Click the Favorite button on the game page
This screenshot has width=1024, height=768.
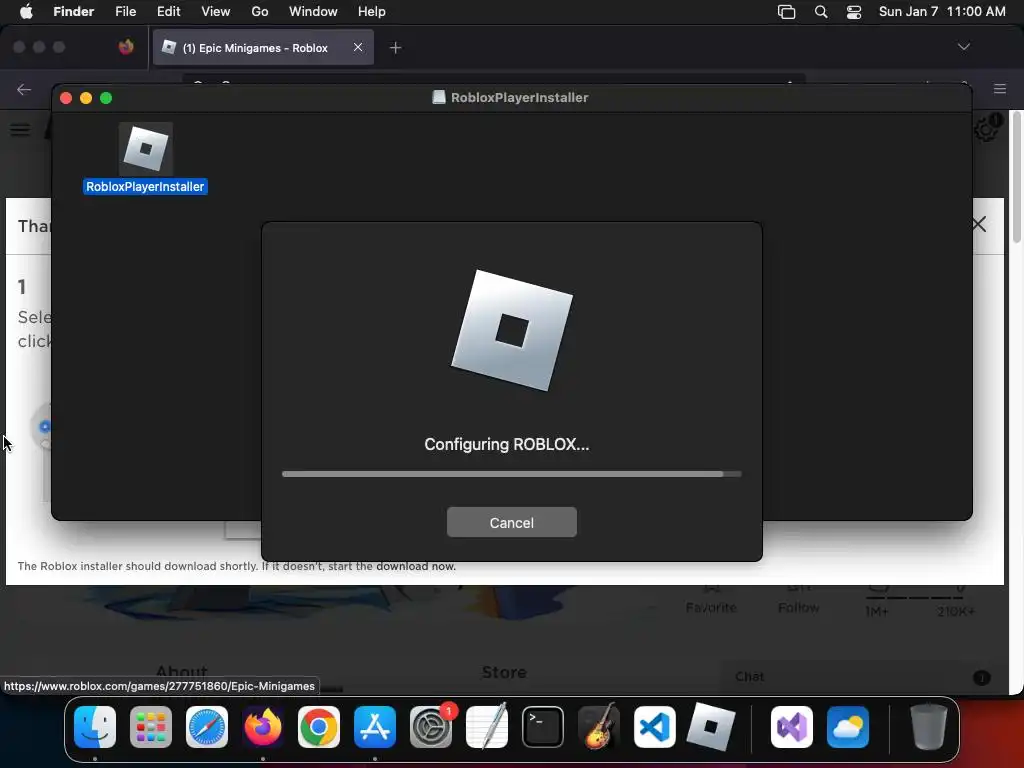[711, 601]
